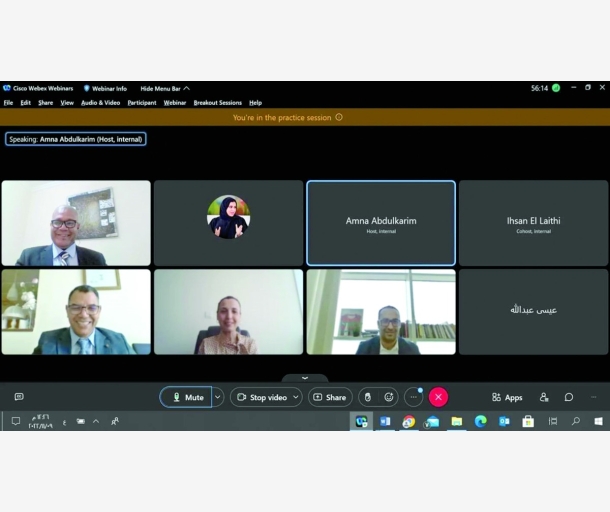Click the practice session info icon
This screenshot has width=610, height=512.
[339, 117]
